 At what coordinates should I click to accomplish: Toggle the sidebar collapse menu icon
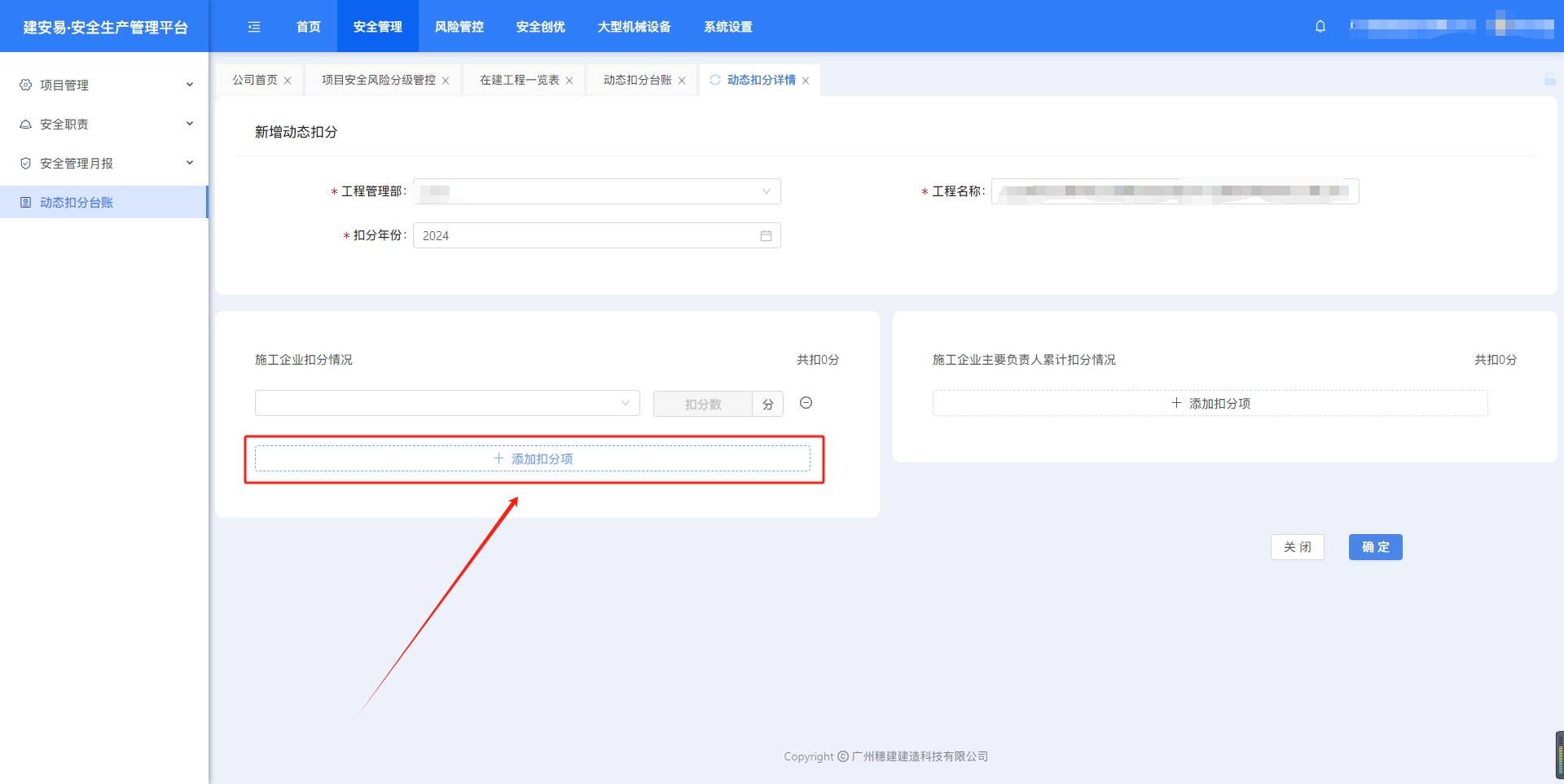[x=254, y=27]
